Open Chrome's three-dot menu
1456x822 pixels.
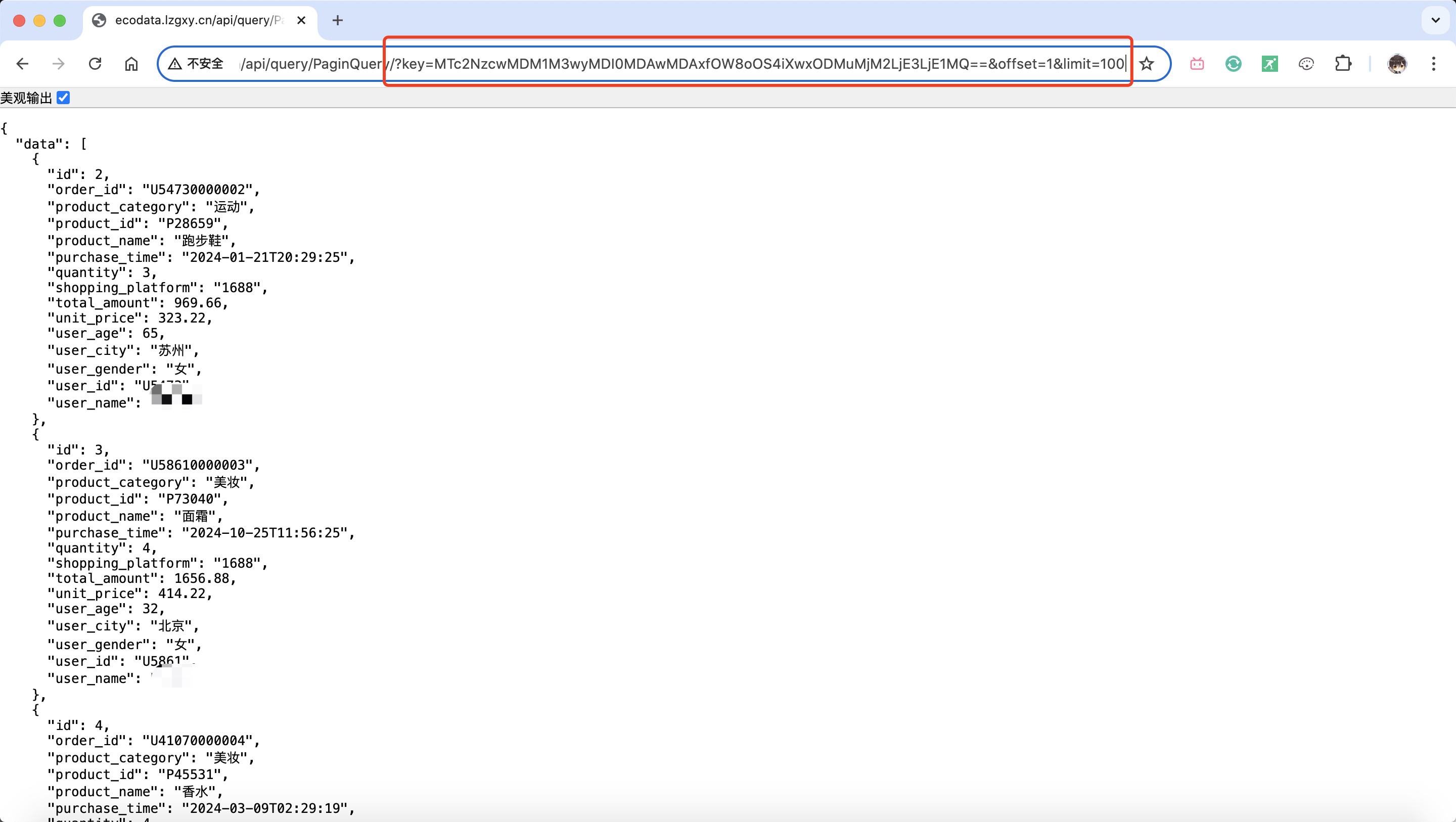[1433, 64]
